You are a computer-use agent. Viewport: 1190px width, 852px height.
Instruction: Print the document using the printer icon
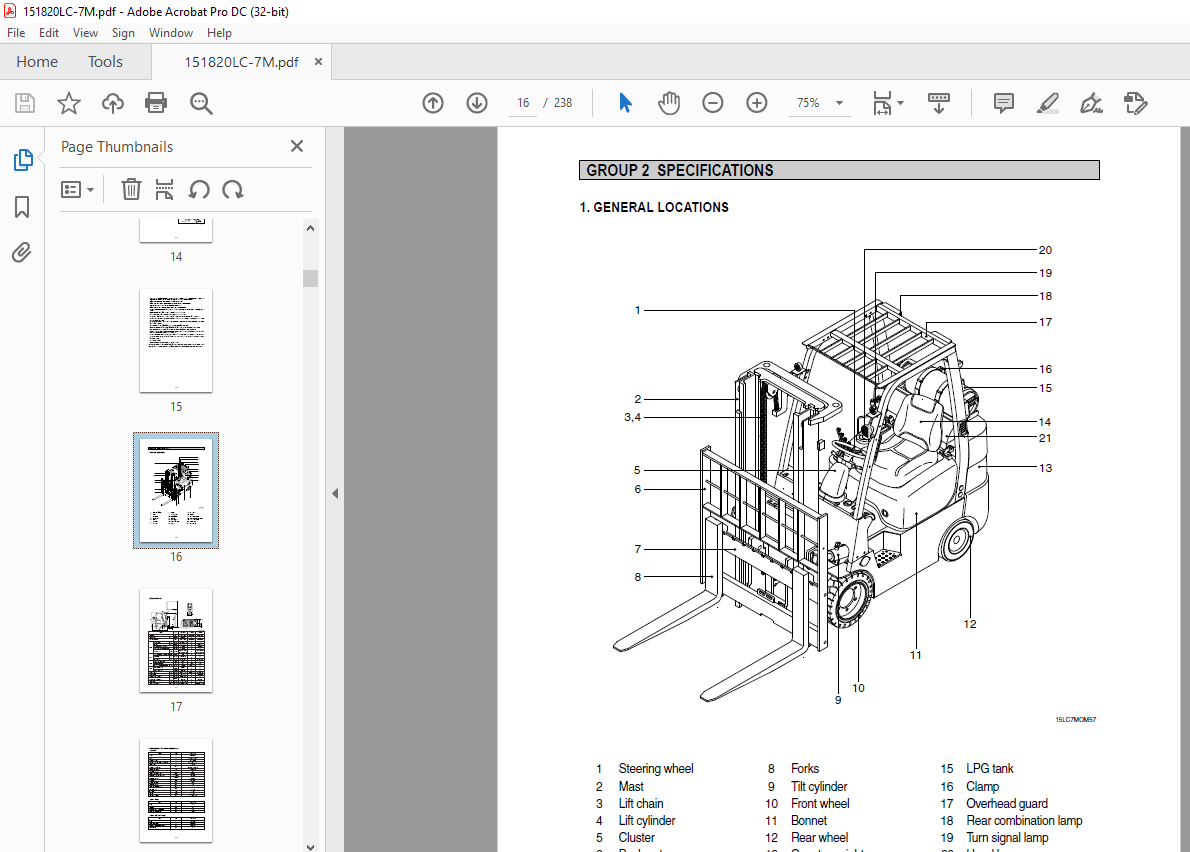click(x=156, y=103)
